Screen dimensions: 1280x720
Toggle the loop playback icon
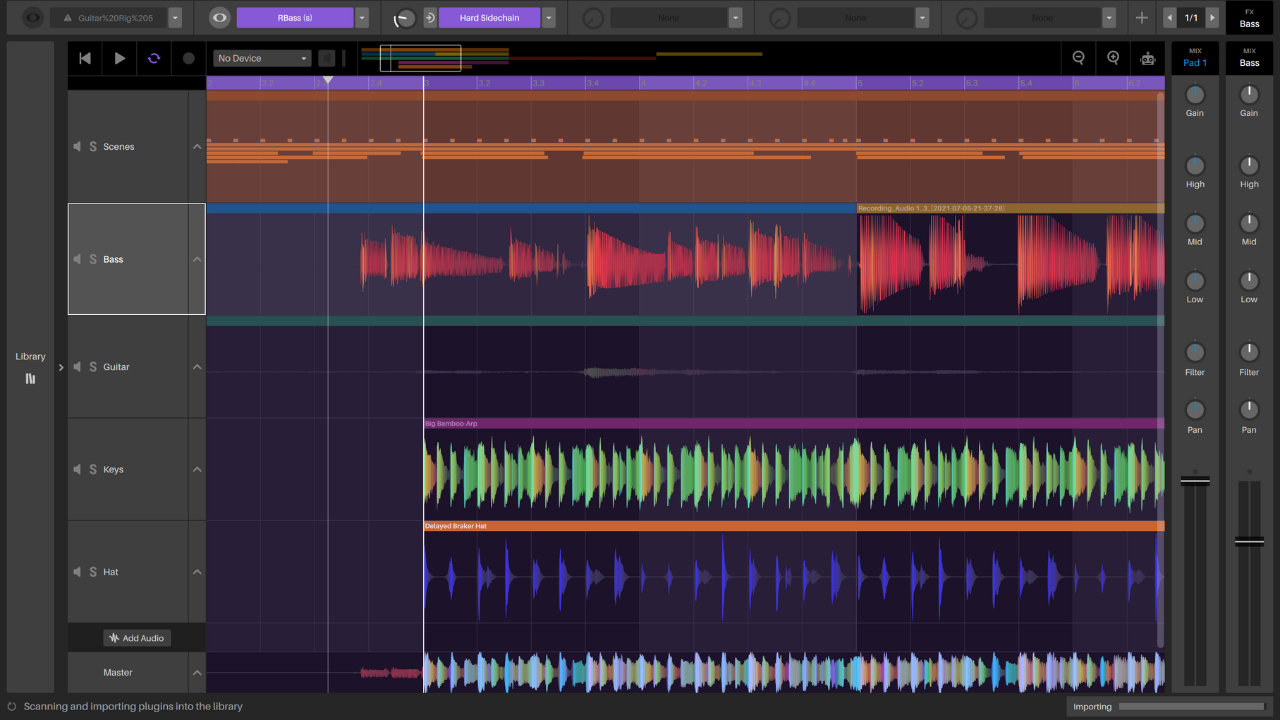click(x=154, y=58)
